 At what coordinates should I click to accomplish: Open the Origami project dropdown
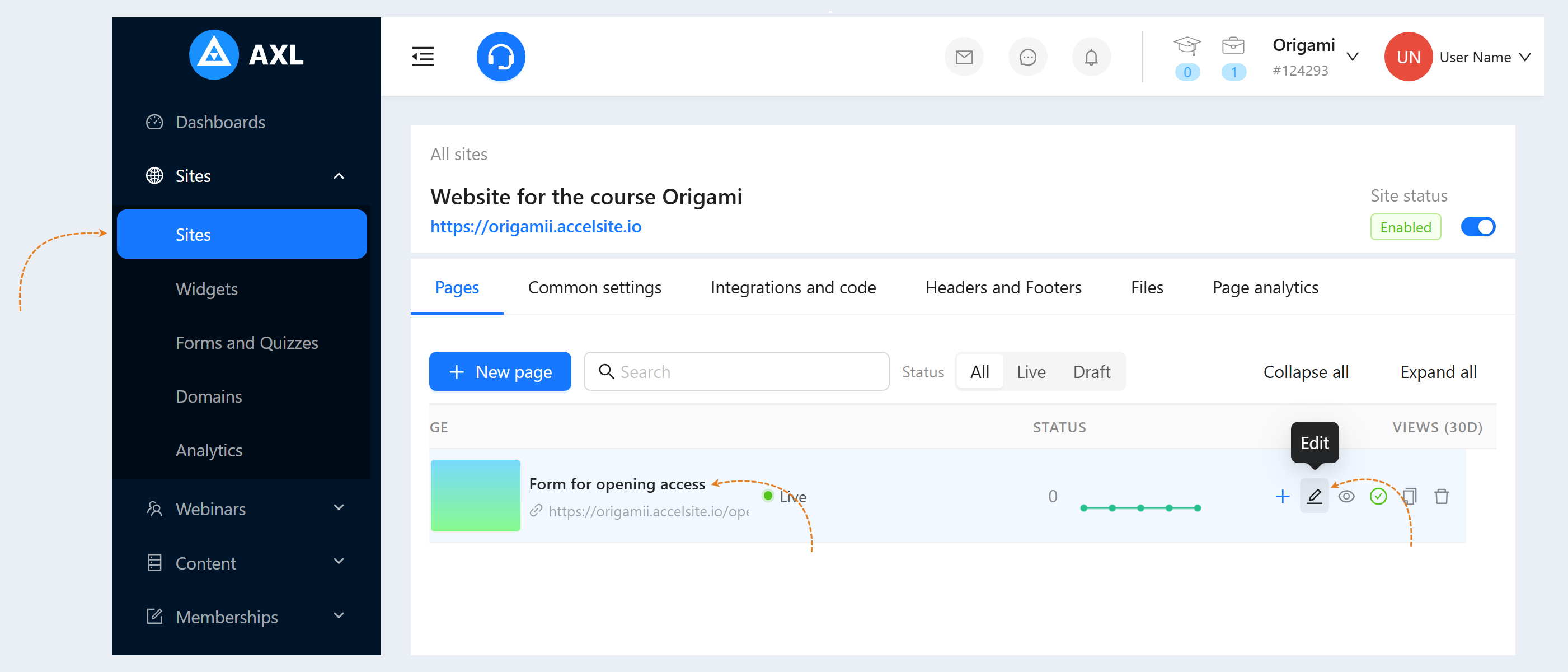point(1352,57)
